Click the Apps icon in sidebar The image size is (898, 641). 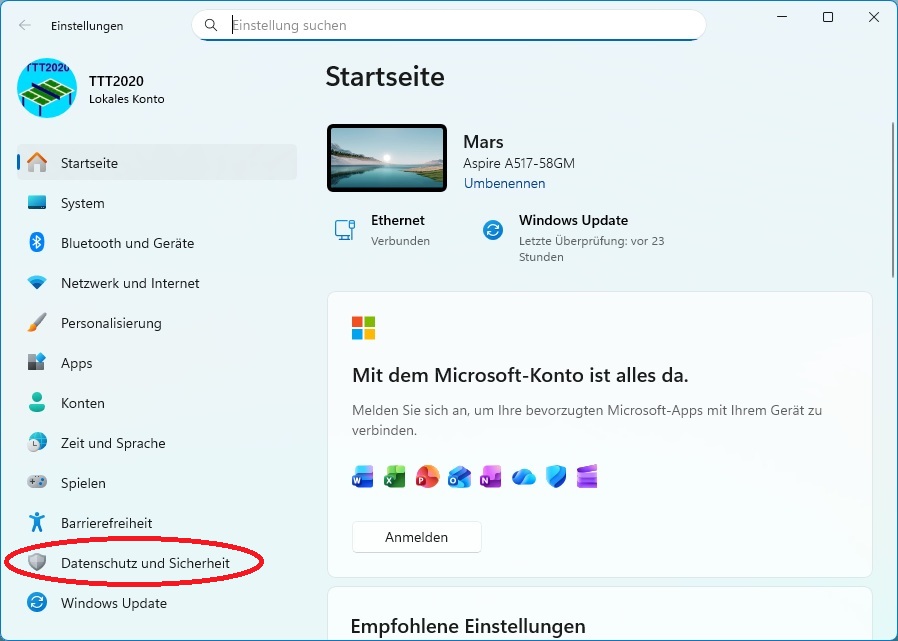[37, 362]
